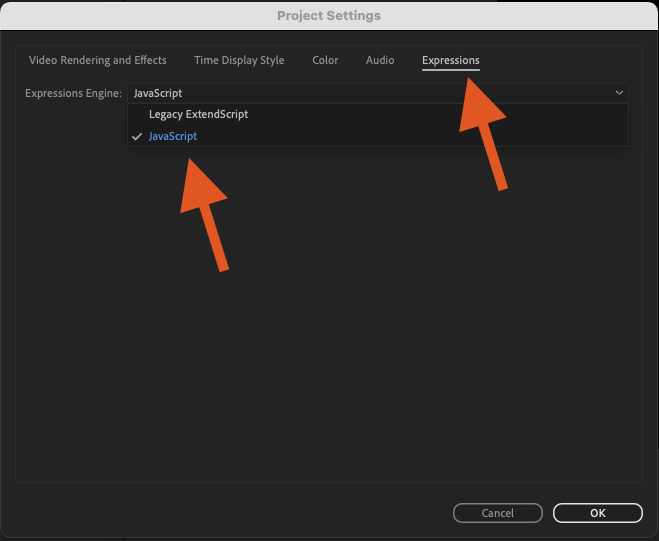
Task: Select the Legacy ExtendScript engine option
Action: tap(198, 114)
